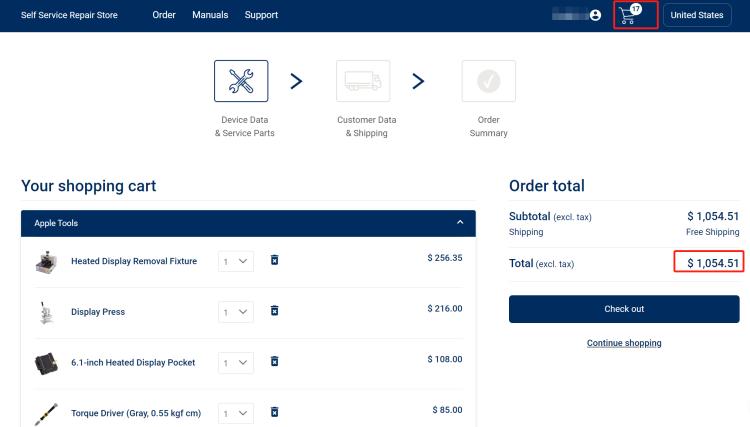The image size is (750, 427).
Task: Open the shopping cart icon
Action: click(x=629, y=15)
